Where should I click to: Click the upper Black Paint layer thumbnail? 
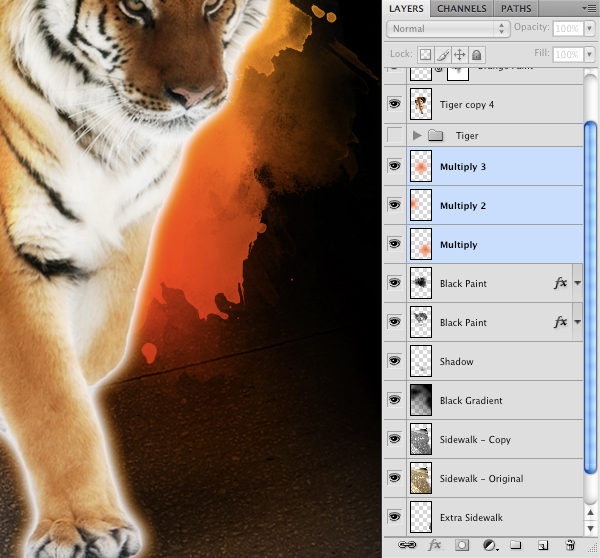click(421, 283)
